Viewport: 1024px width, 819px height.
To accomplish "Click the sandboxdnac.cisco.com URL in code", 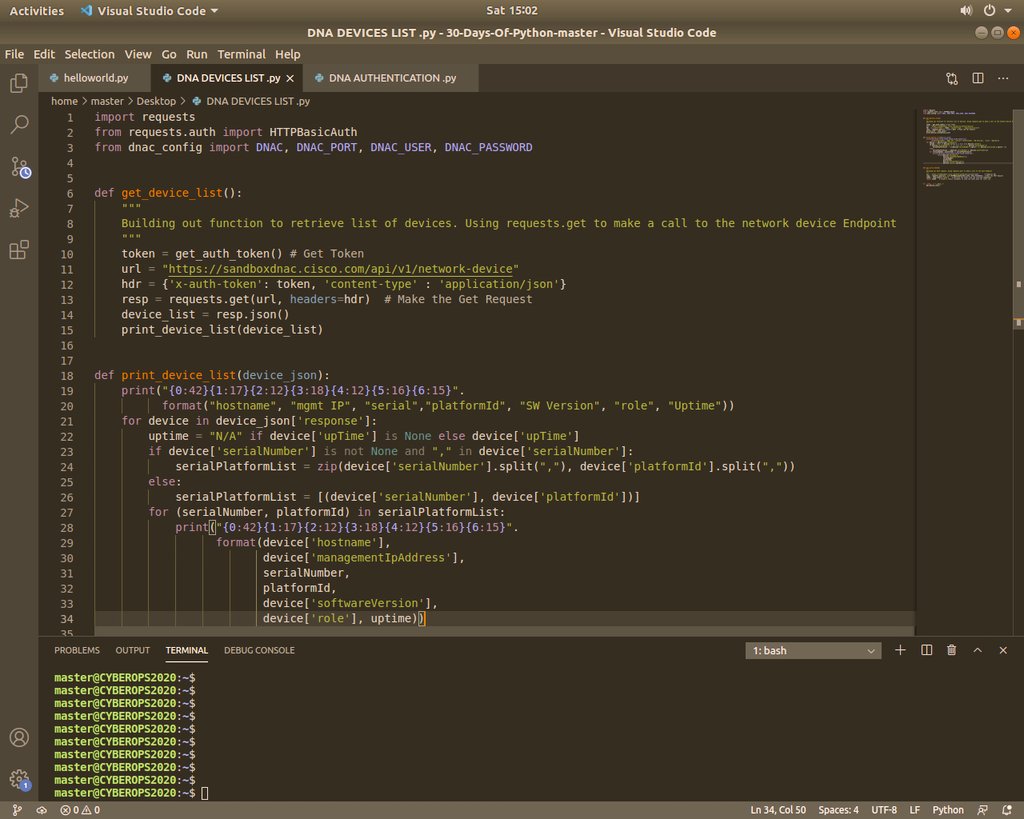I will click(340, 269).
